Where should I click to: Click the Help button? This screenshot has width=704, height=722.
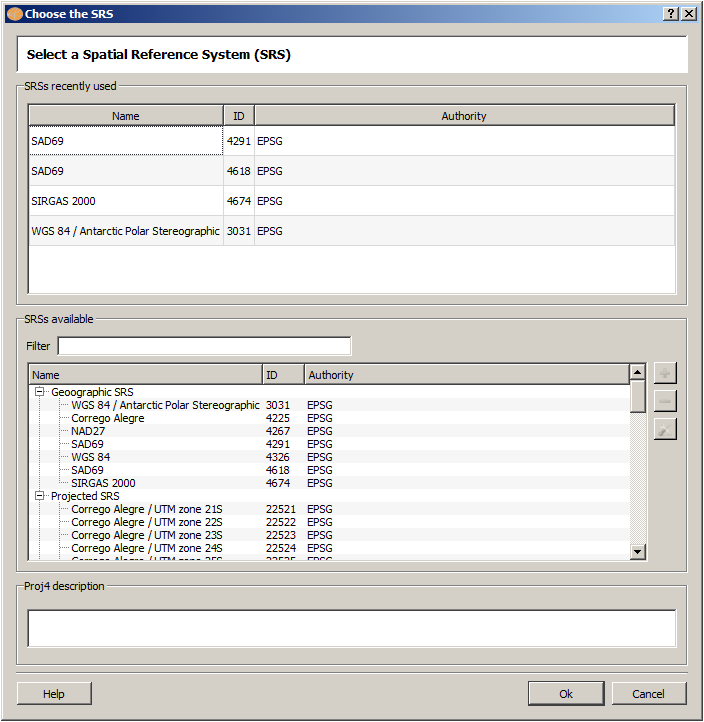pyautogui.click(x=54, y=694)
